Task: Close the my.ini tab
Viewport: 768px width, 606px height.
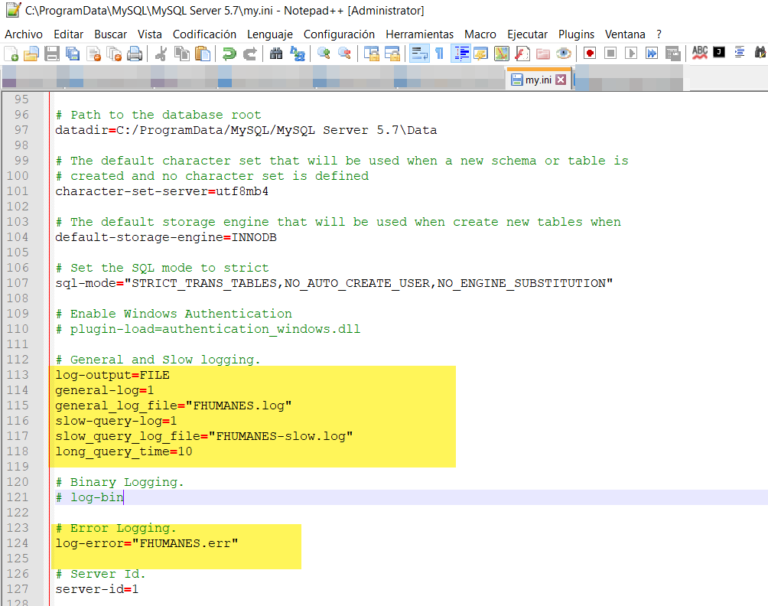Action: [561, 80]
